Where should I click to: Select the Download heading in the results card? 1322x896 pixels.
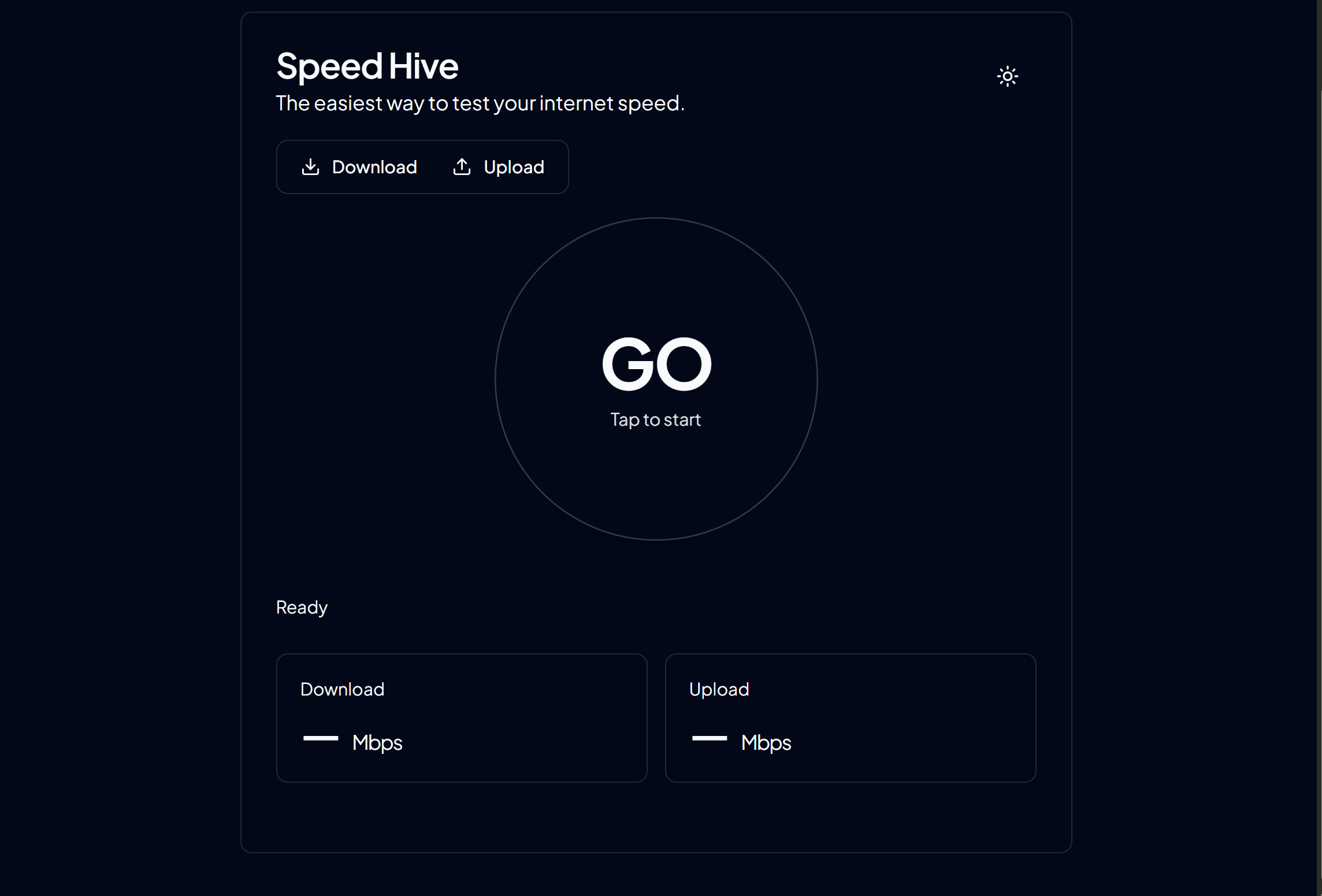(x=342, y=689)
